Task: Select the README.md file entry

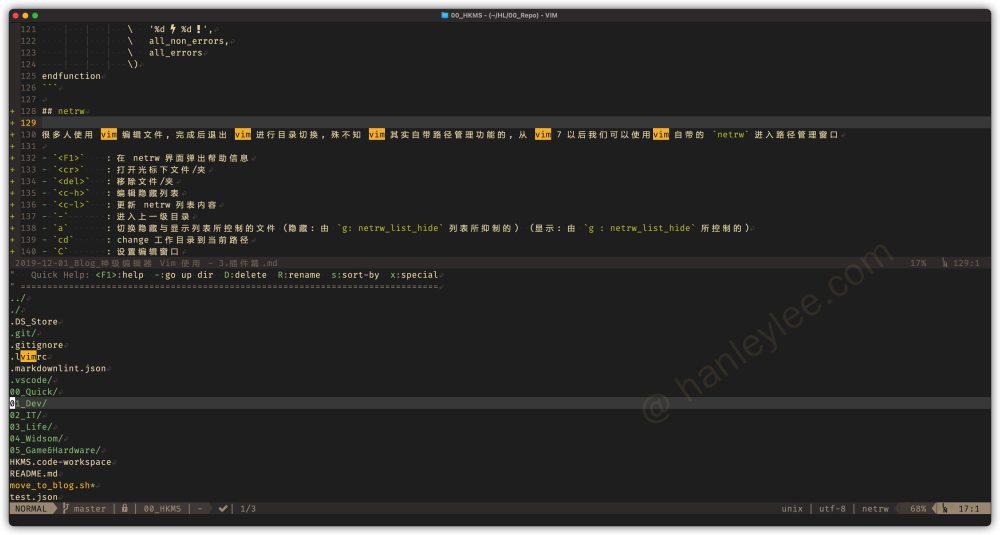Action: tap(33, 473)
